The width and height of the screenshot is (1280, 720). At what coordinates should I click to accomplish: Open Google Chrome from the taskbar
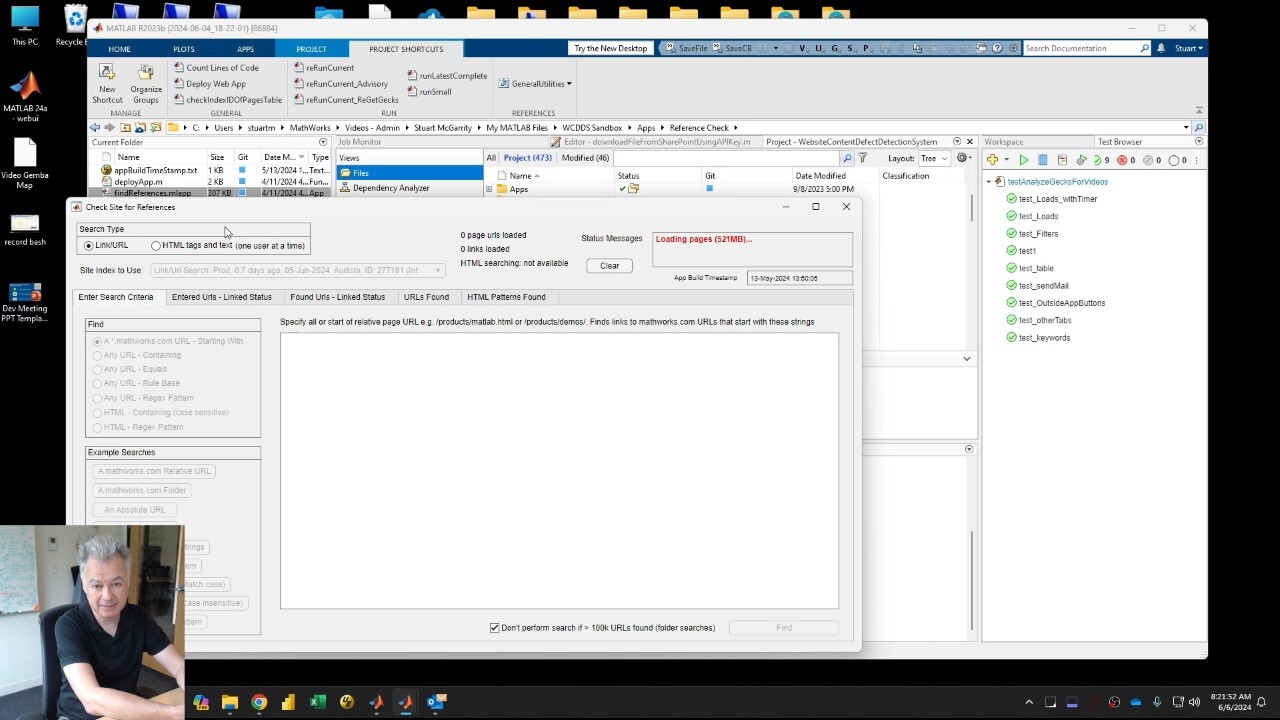259,702
